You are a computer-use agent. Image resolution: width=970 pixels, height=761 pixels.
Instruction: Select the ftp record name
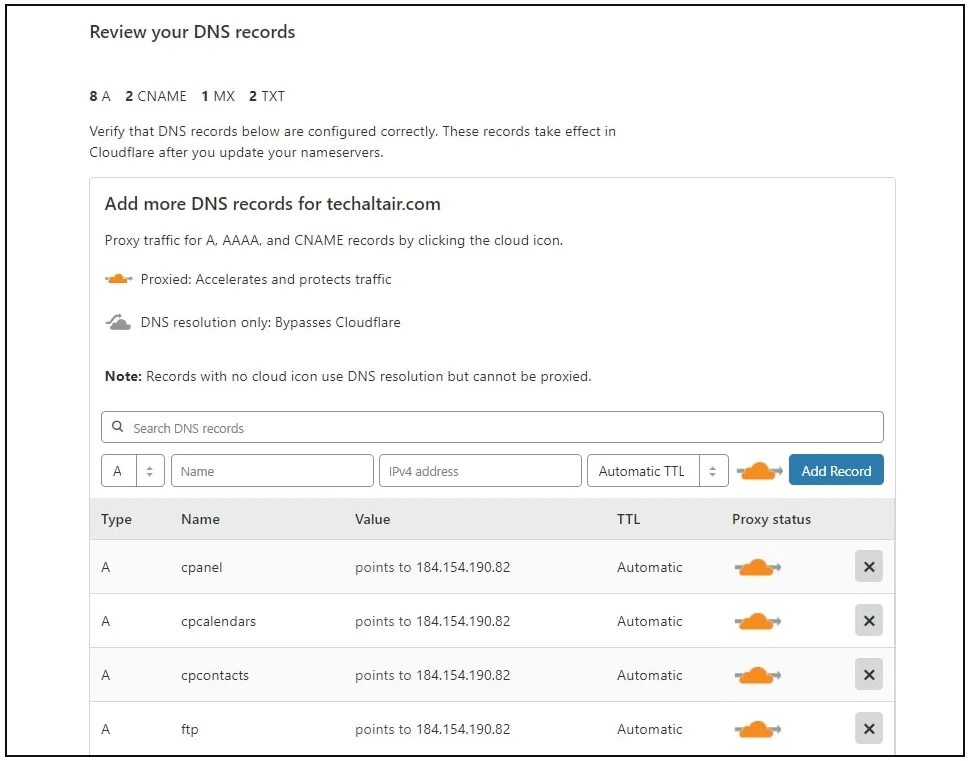coord(190,729)
